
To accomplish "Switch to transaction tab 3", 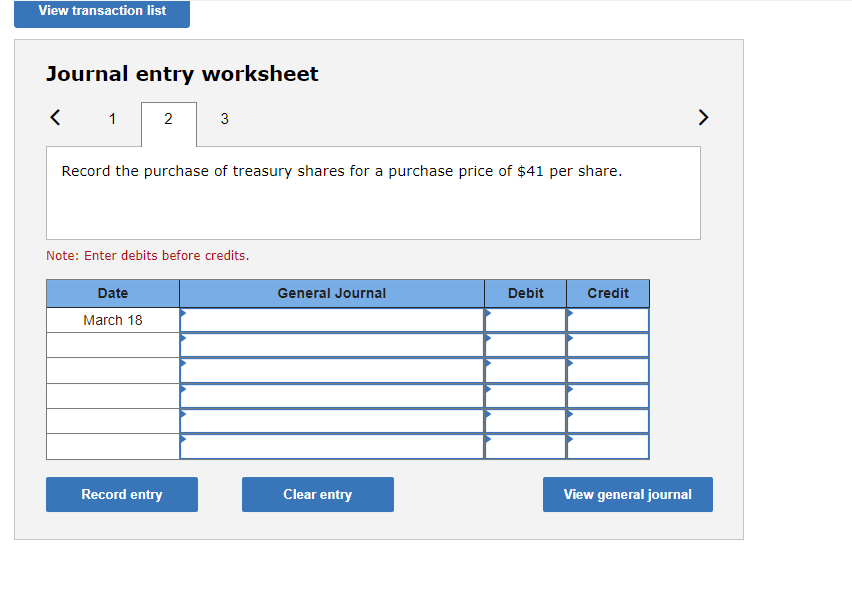I will click(x=224, y=118).
